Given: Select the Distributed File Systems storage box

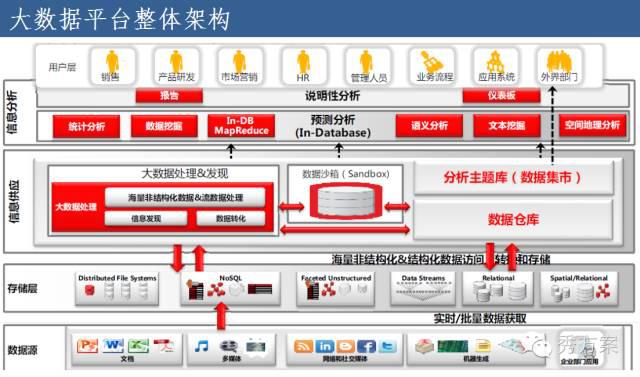Looking at the screenshot, I should (x=117, y=289).
